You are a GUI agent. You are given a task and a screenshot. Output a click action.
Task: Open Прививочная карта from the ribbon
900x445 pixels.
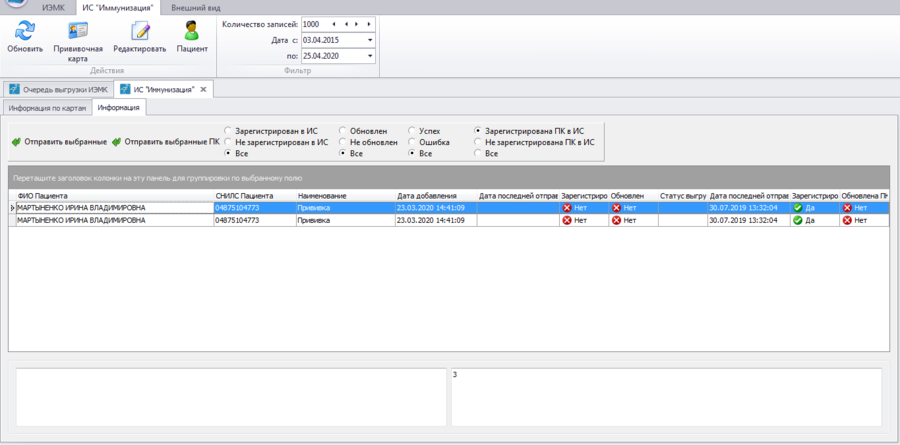click(x=77, y=31)
